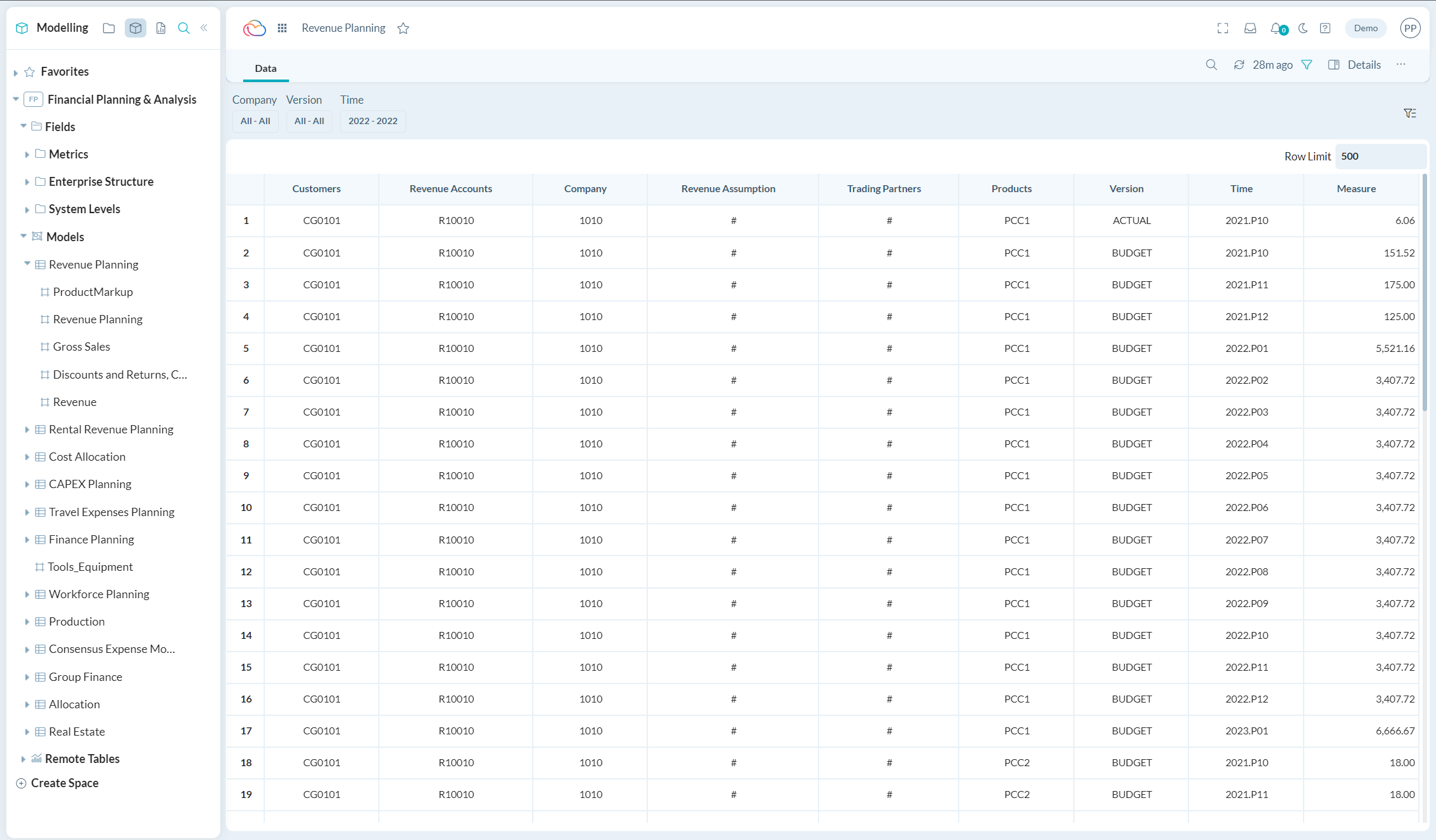Switch to the Data tab
The image size is (1436, 840).
coord(265,68)
